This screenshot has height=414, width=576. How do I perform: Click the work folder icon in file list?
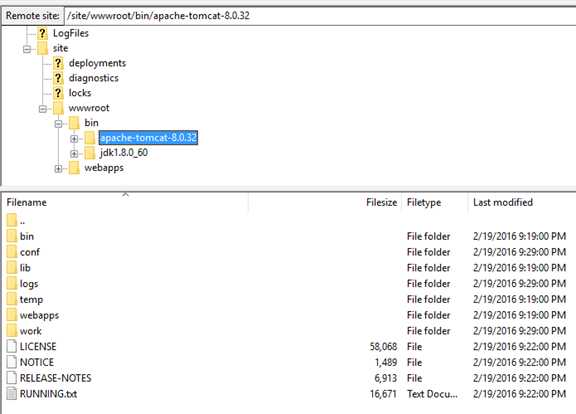tap(12, 331)
